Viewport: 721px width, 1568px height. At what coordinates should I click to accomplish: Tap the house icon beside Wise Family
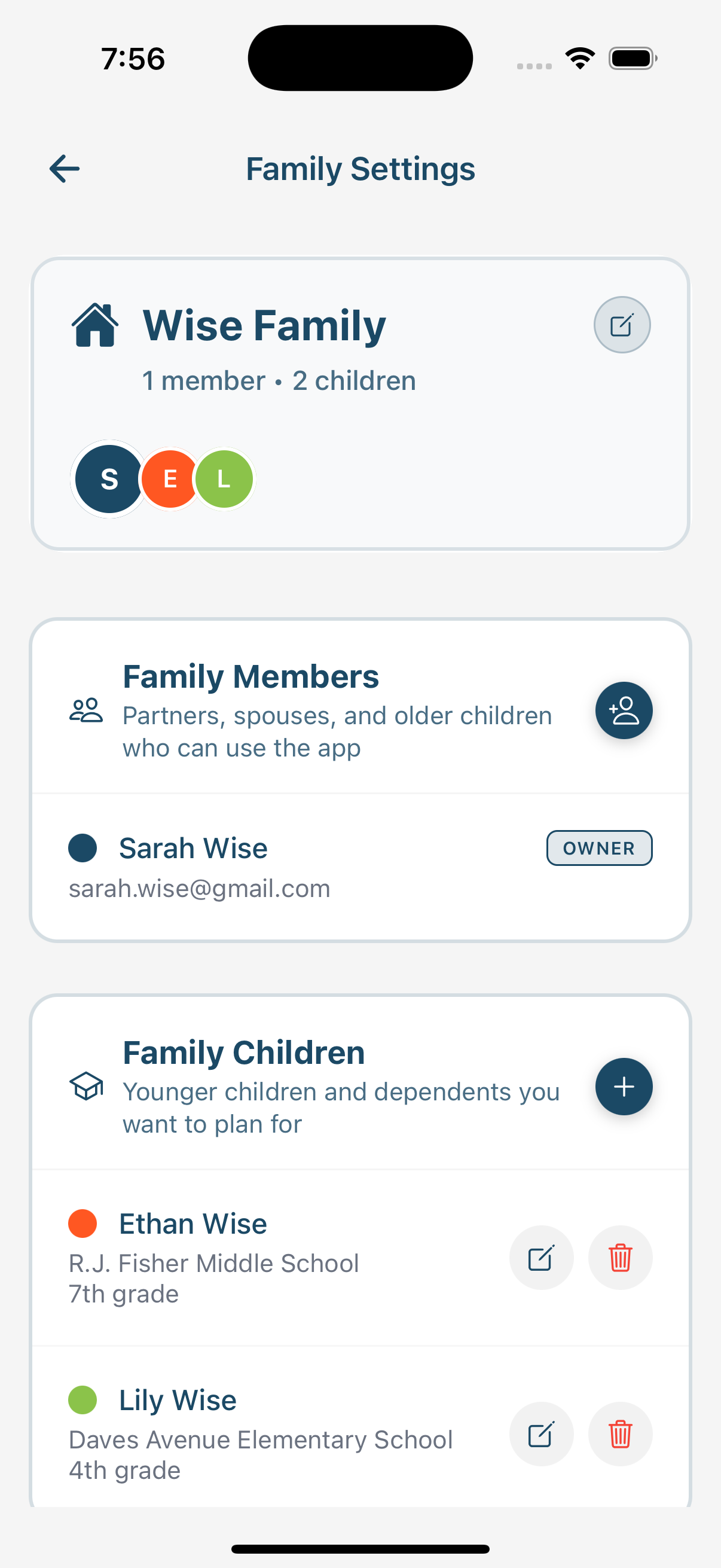[96, 325]
